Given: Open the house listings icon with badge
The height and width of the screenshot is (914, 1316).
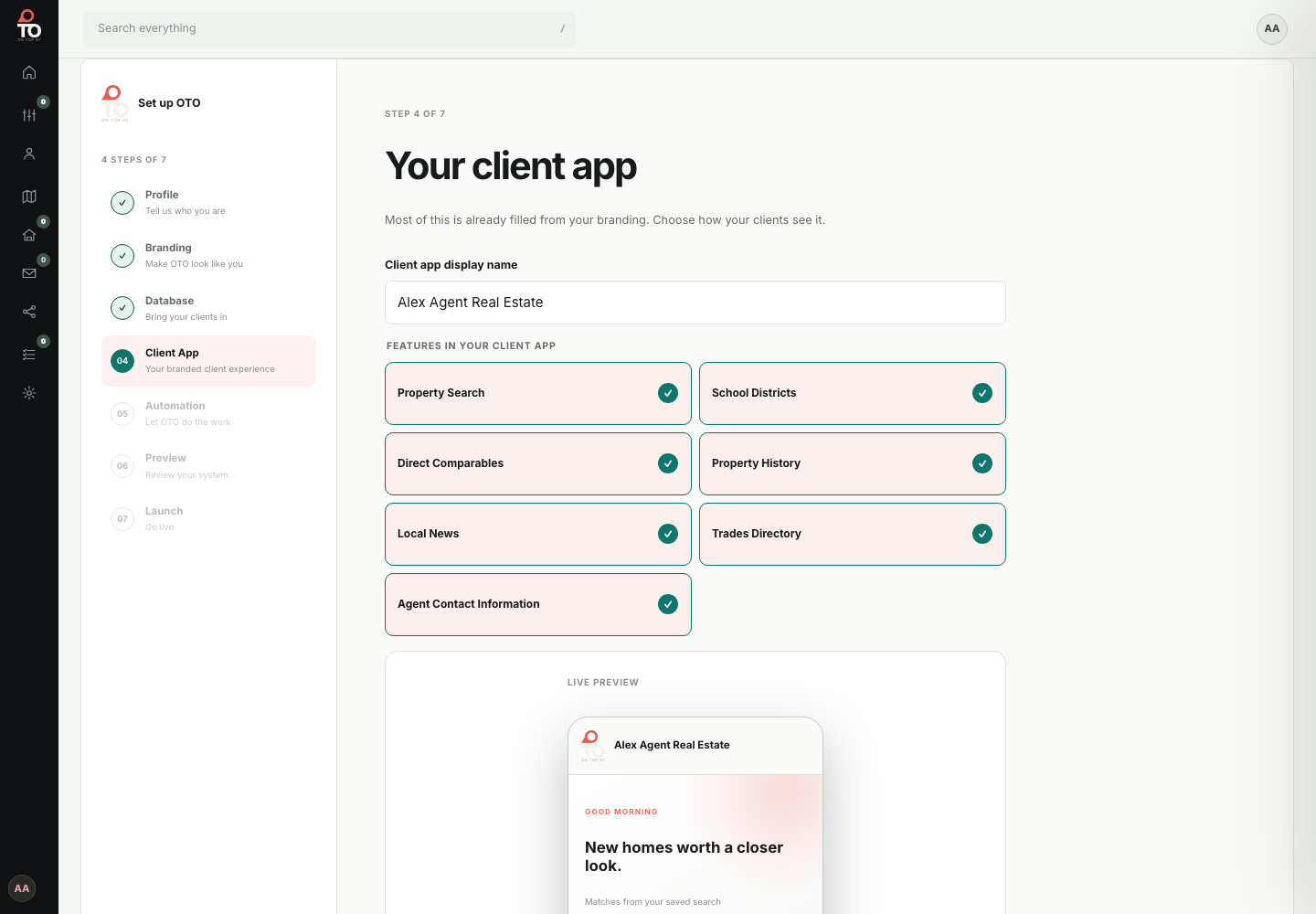Looking at the screenshot, I should (29, 235).
